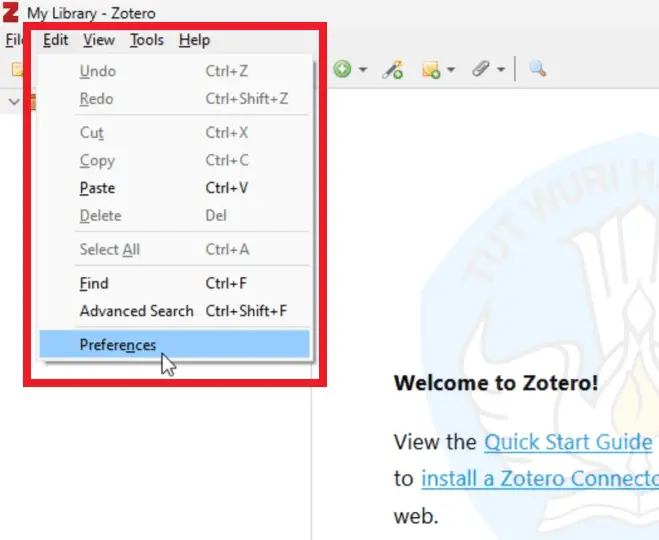Open the Edit menu
This screenshot has width=659, height=540.
click(x=55, y=40)
